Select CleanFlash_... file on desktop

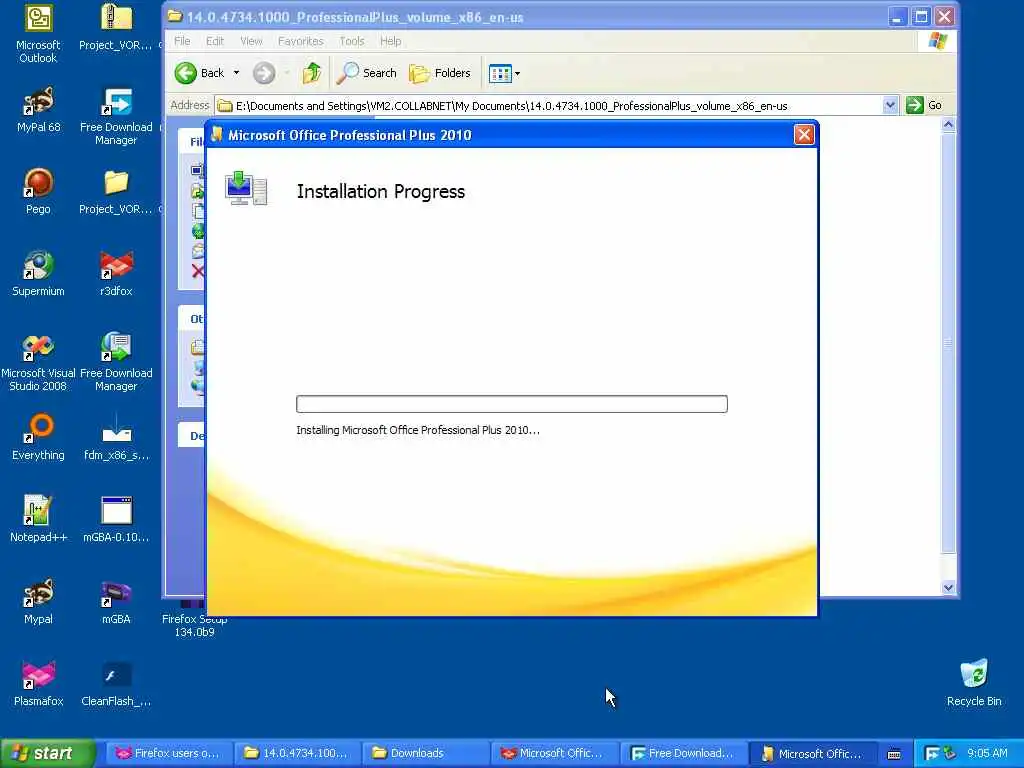coord(116,684)
